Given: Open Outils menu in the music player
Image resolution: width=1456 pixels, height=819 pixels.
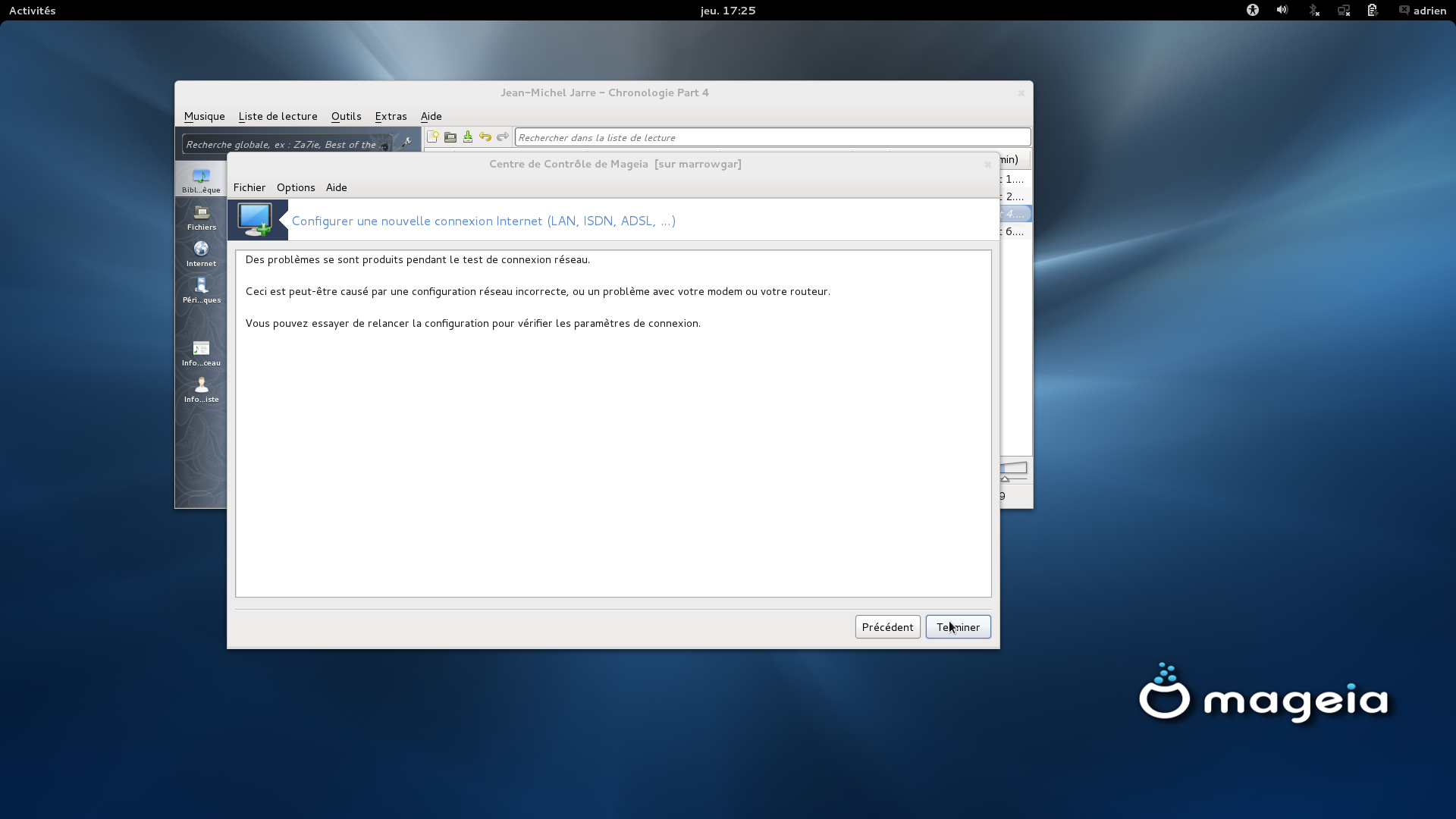Looking at the screenshot, I should (346, 116).
